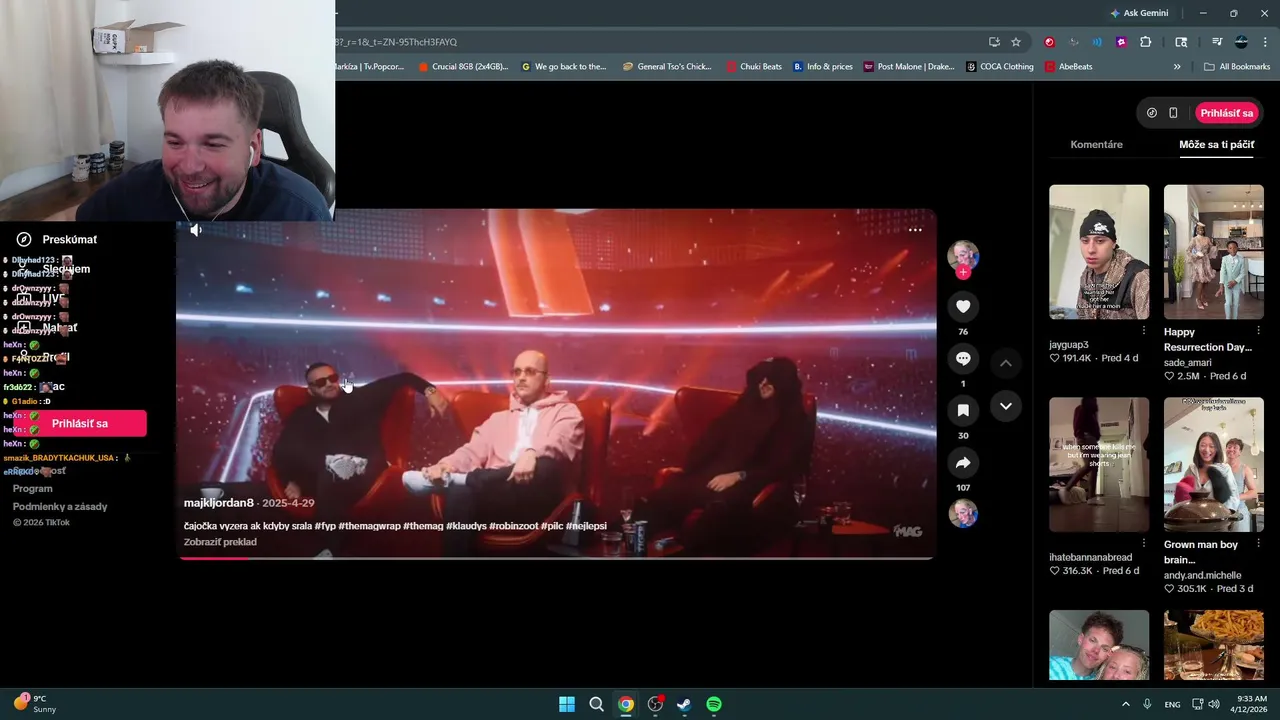The width and height of the screenshot is (1280, 720).
Task: Click the taskbar clock showing 9:33 AM
Action: coord(1249,704)
